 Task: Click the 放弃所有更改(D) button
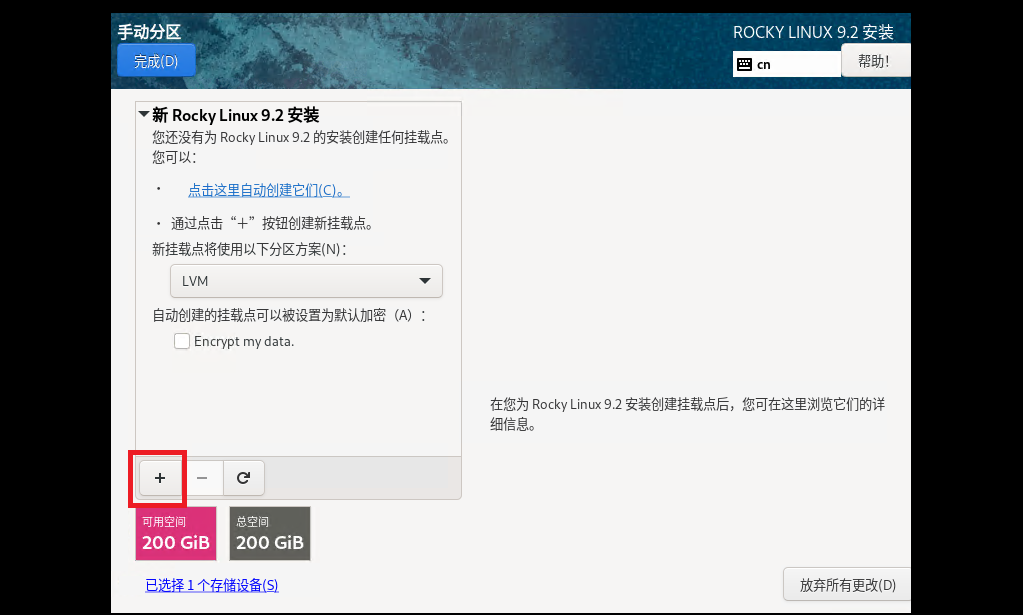click(x=847, y=585)
